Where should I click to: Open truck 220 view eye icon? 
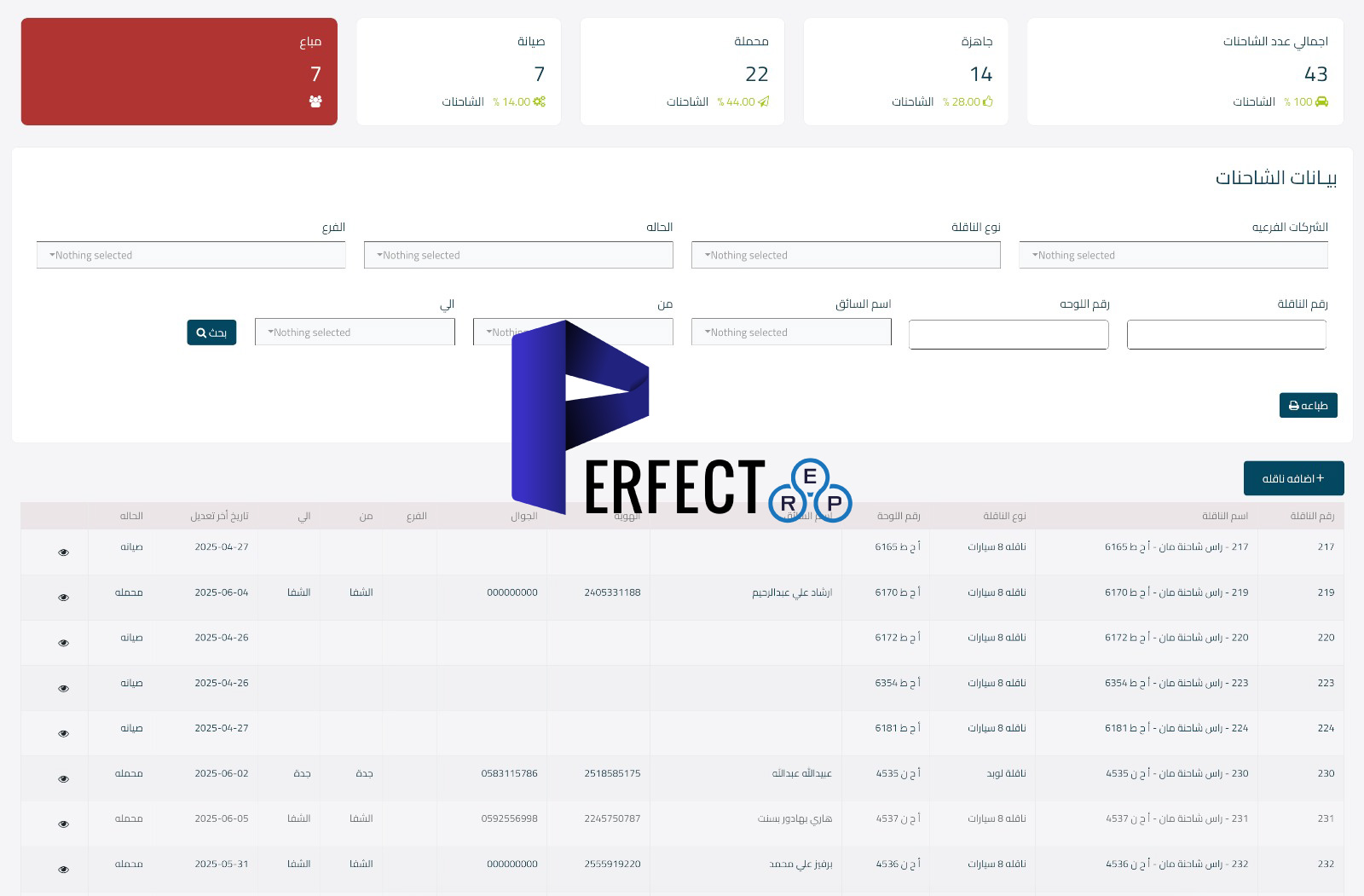pyautogui.click(x=63, y=643)
